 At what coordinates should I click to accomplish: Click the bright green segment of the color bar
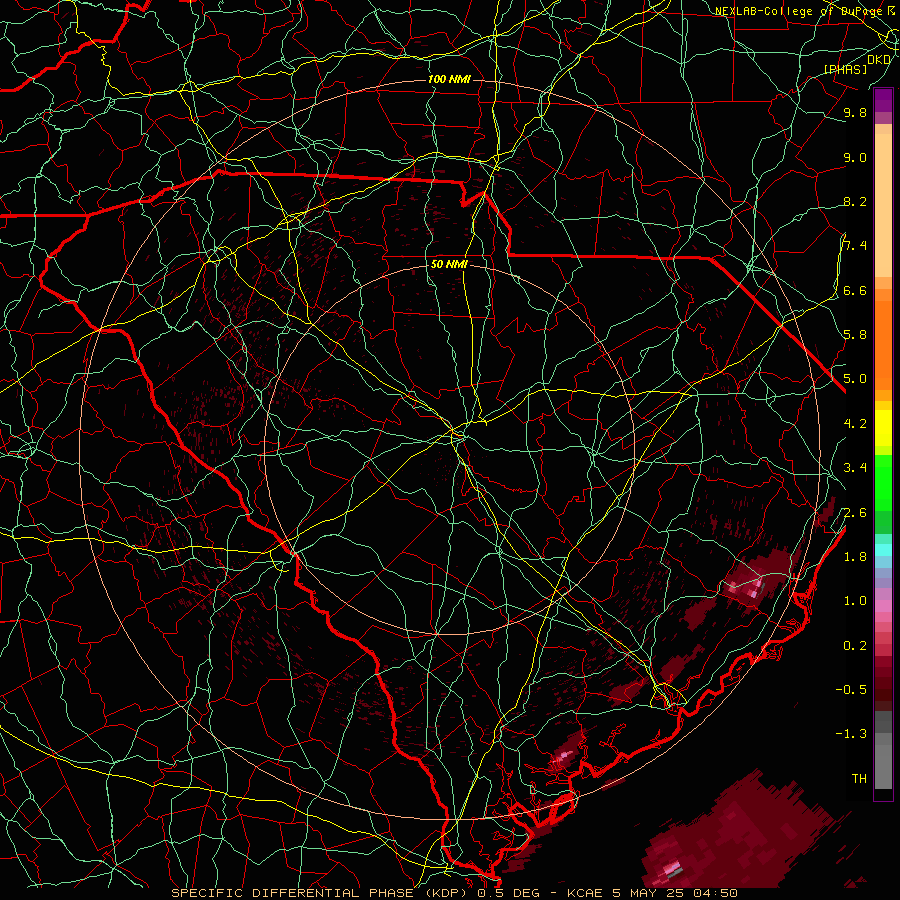[x=883, y=482]
